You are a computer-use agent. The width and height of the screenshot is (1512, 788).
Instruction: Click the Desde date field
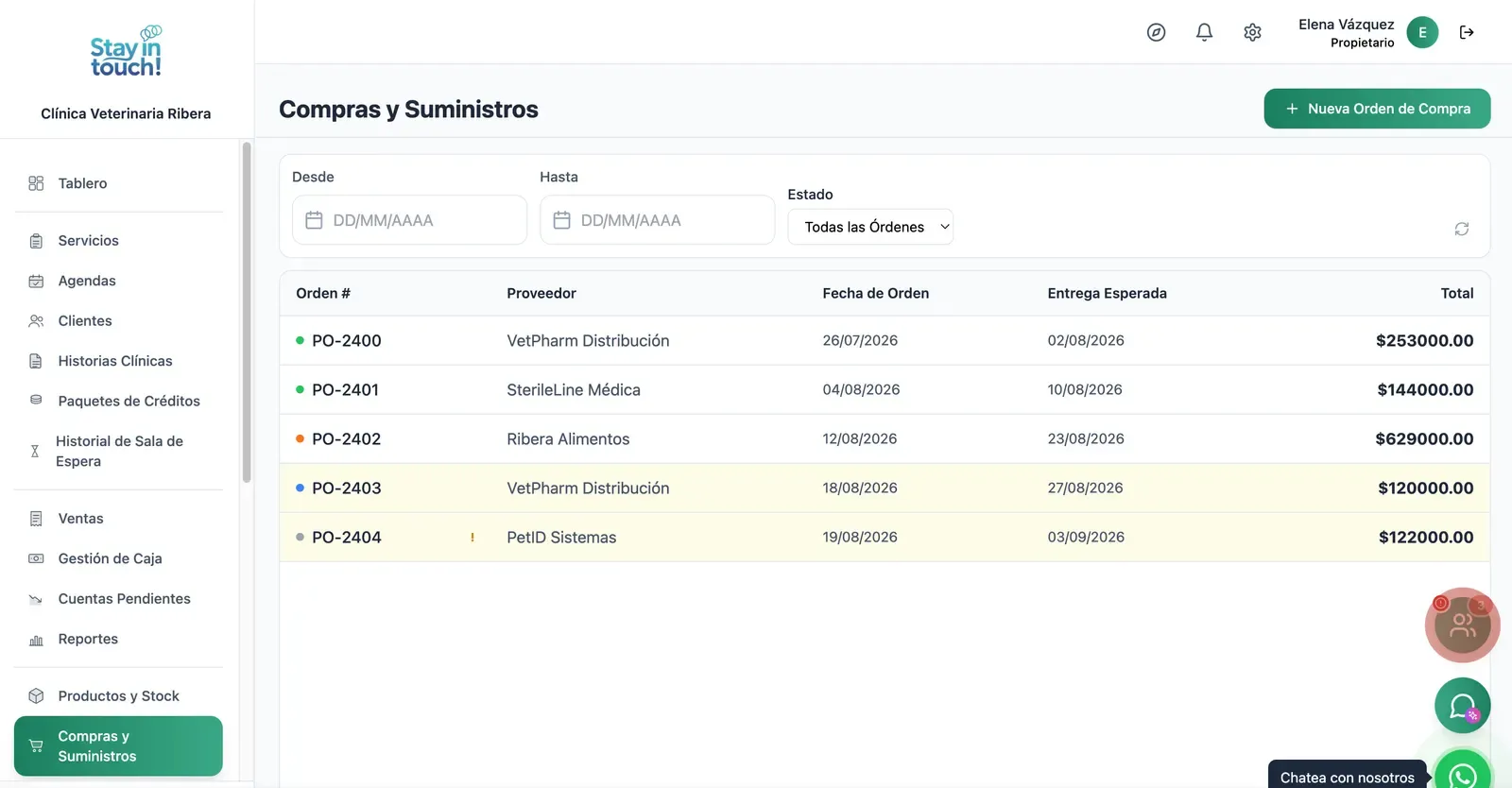[x=409, y=220]
